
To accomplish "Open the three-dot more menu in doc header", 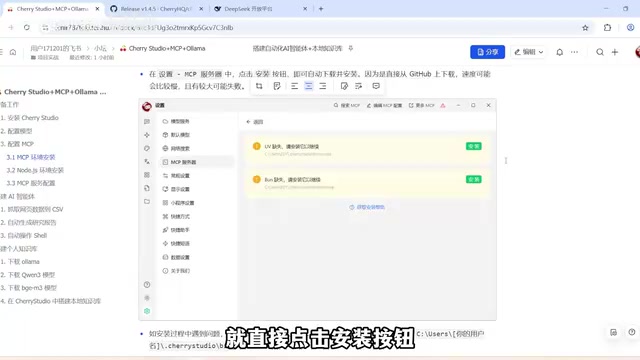I will [x=574, y=52].
